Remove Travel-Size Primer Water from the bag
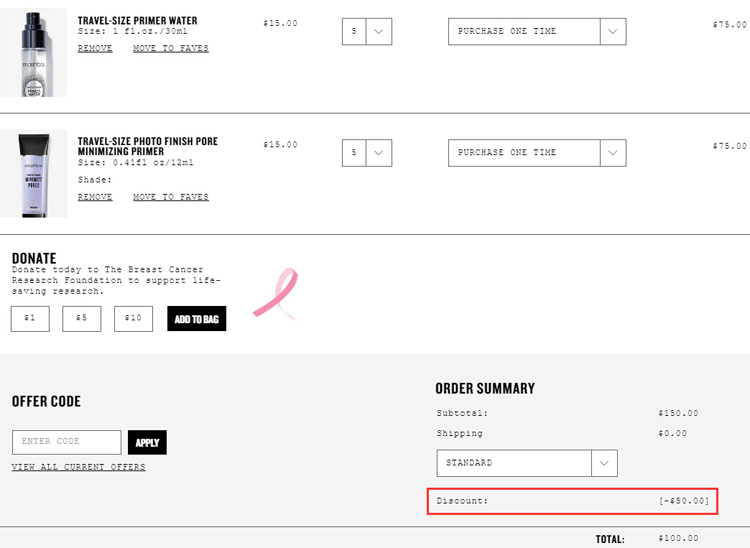This screenshot has height=548, width=750. [x=95, y=48]
